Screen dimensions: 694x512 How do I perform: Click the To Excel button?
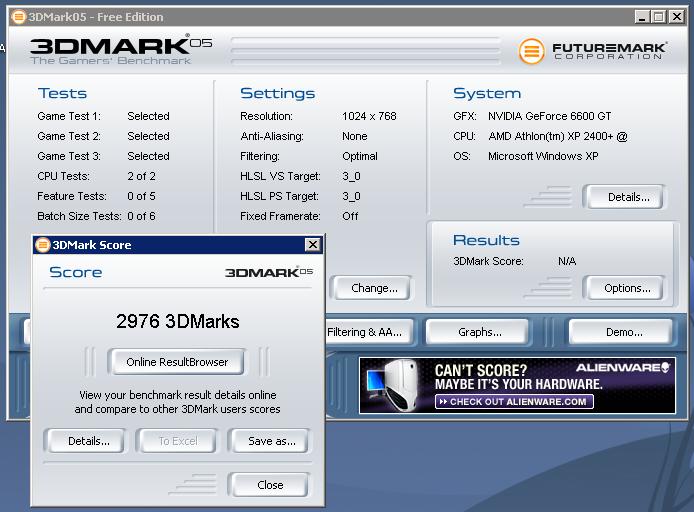178,441
